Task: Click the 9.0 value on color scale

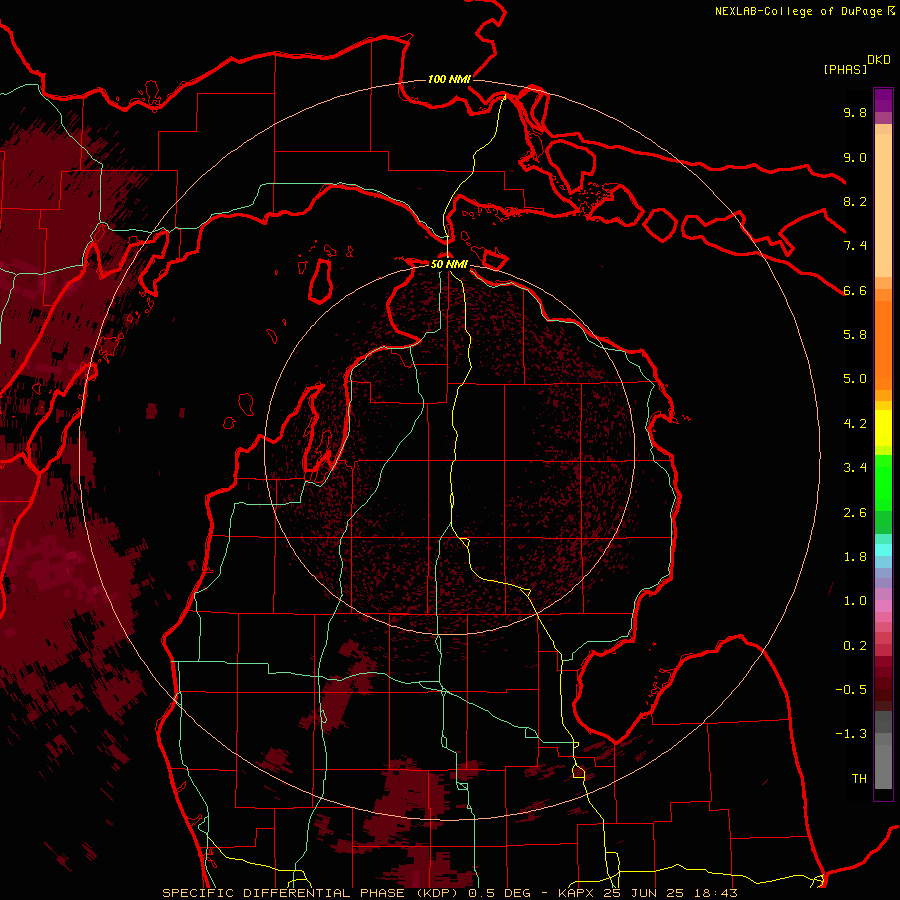Action: (855, 157)
